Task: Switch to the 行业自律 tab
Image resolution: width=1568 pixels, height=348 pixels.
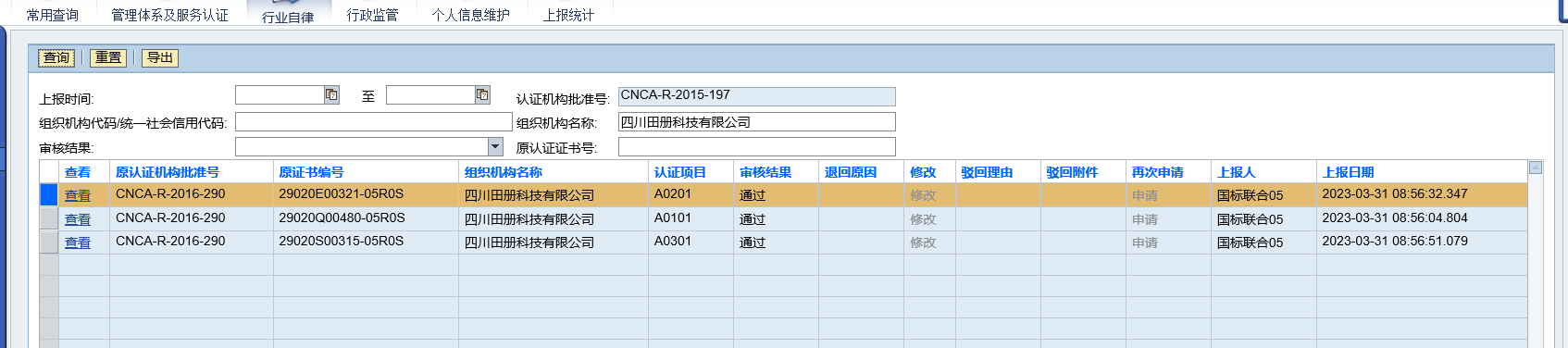Action: pyautogui.click(x=288, y=17)
